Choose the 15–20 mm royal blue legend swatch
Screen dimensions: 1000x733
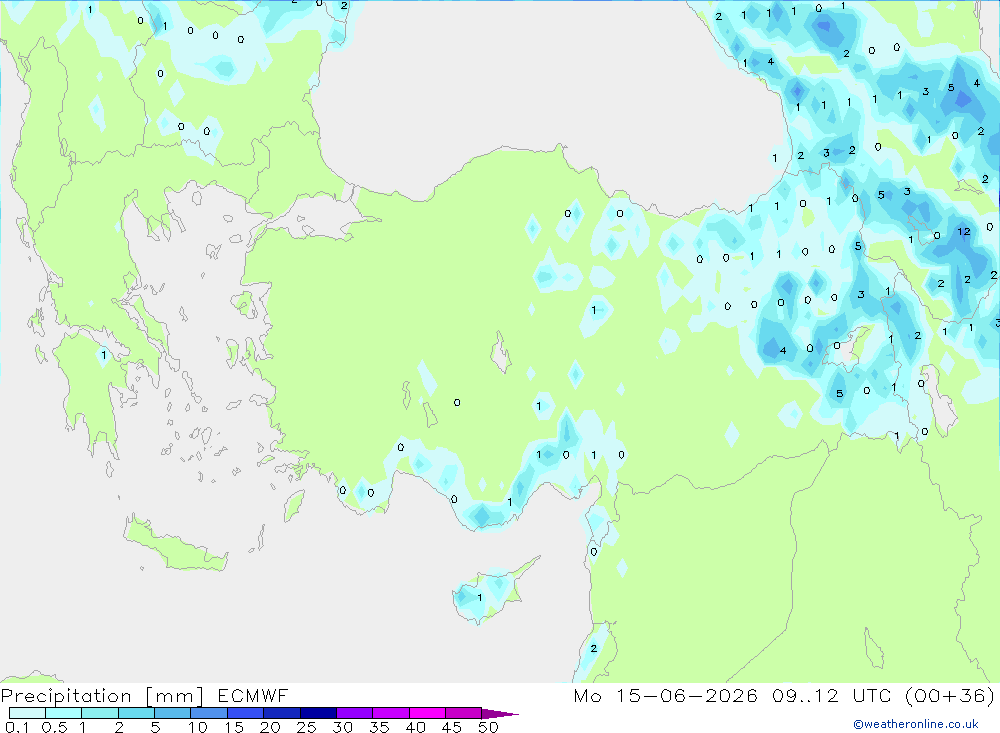pos(245,713)
